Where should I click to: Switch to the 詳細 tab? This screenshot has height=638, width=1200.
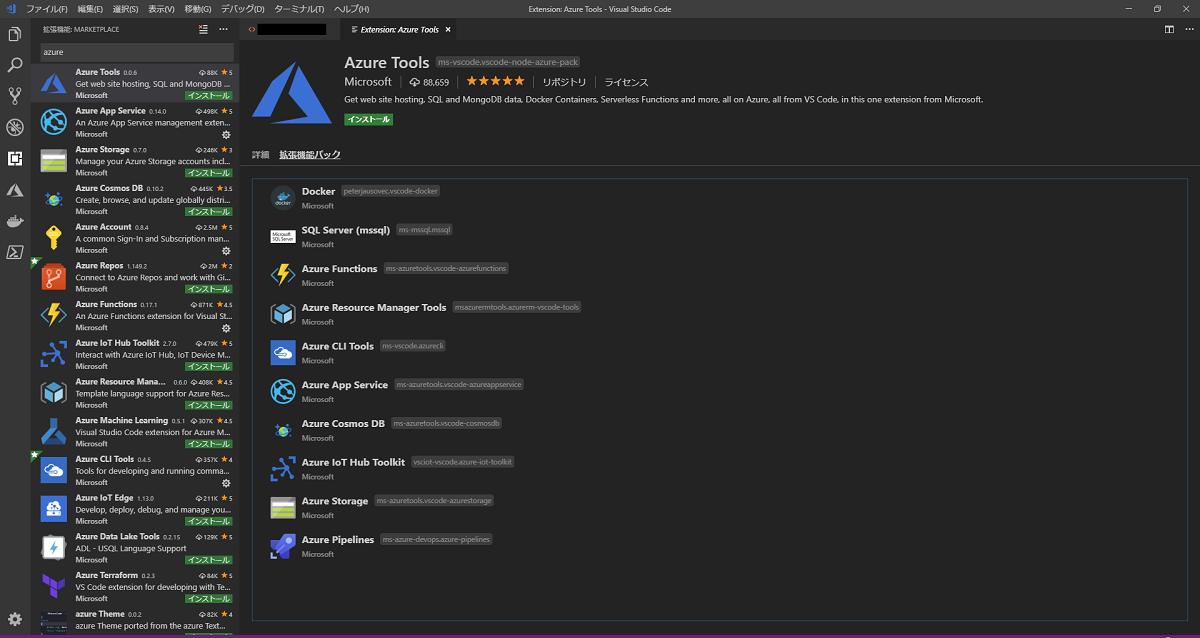point(261,155)
